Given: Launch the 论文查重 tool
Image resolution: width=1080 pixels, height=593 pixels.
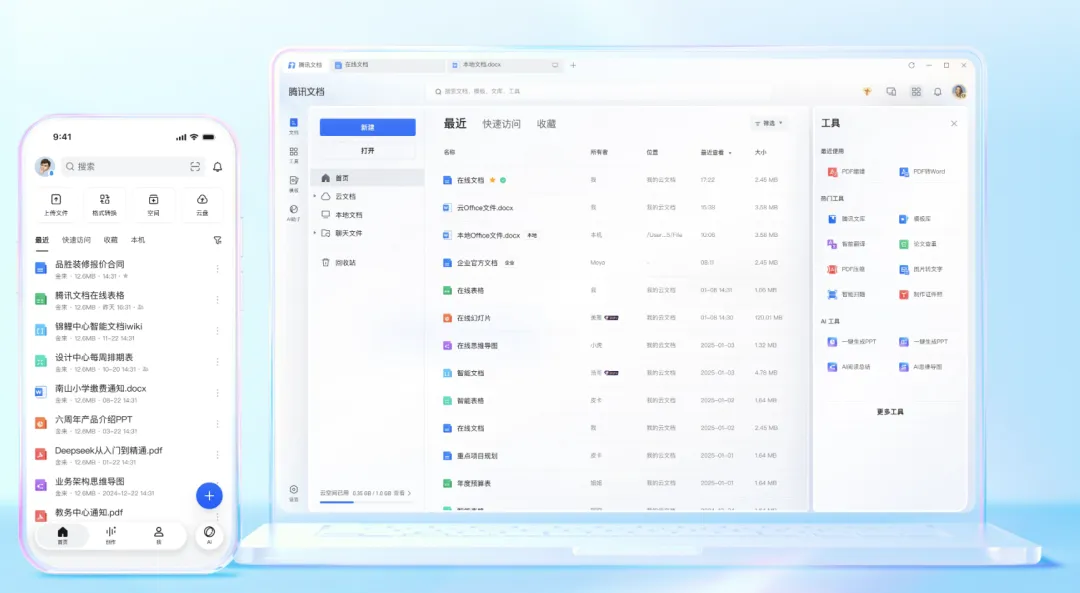Looking at the screenshot, I should coord(918,244).
